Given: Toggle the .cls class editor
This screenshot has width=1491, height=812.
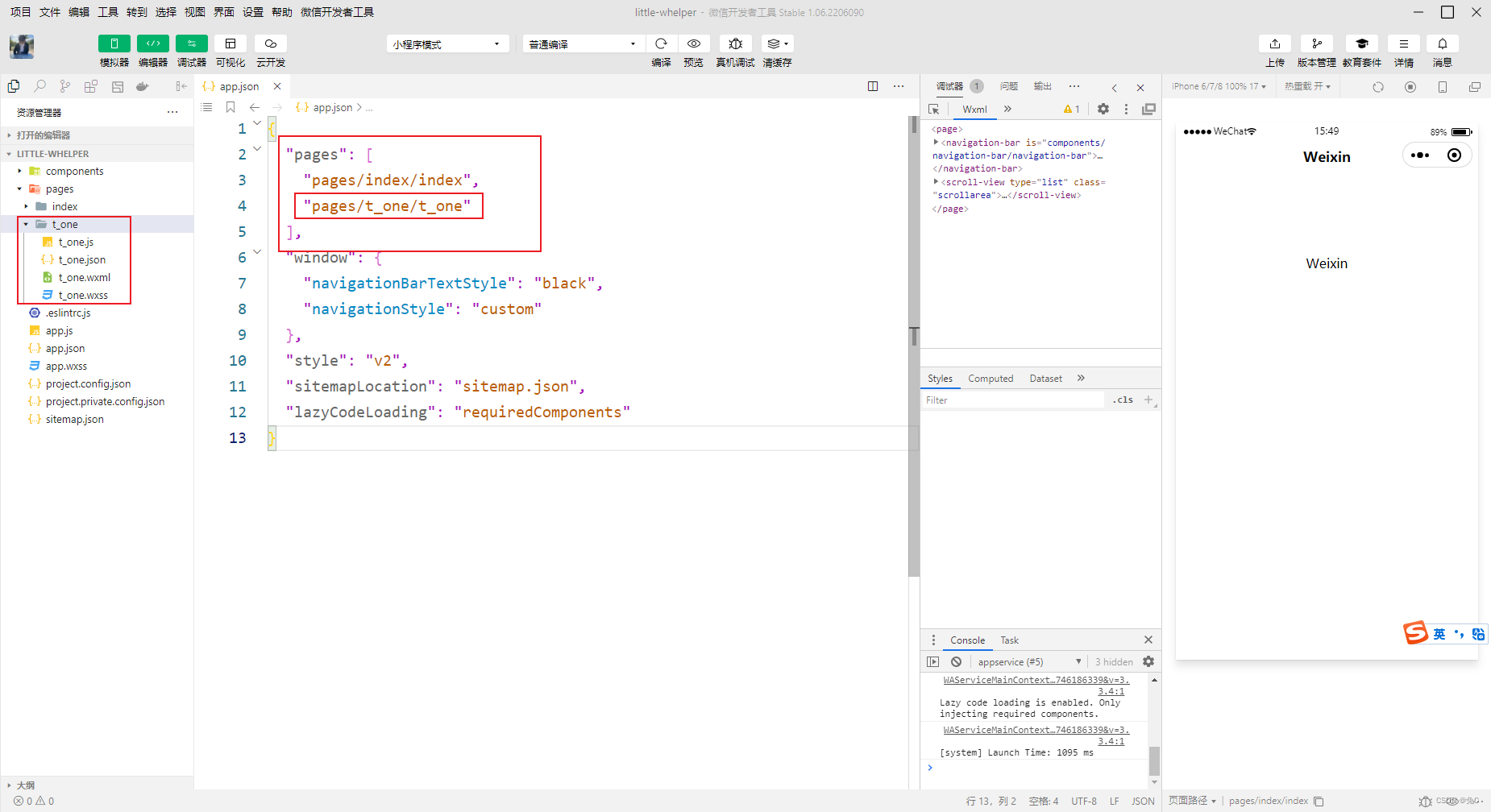Looking at the screenshot, I should [x=1123, y=400].
